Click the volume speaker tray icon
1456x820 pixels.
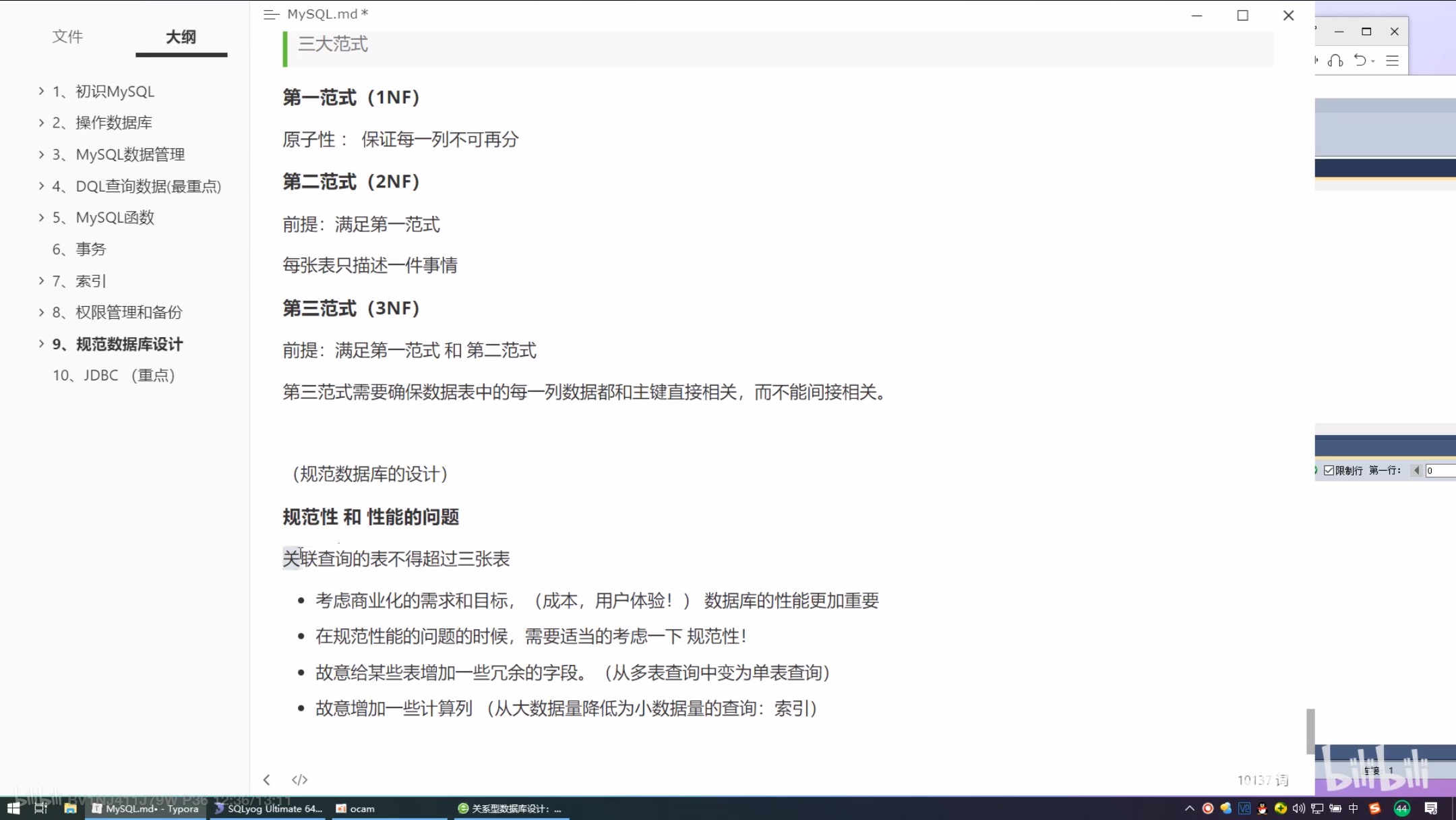coord(1298,809)
